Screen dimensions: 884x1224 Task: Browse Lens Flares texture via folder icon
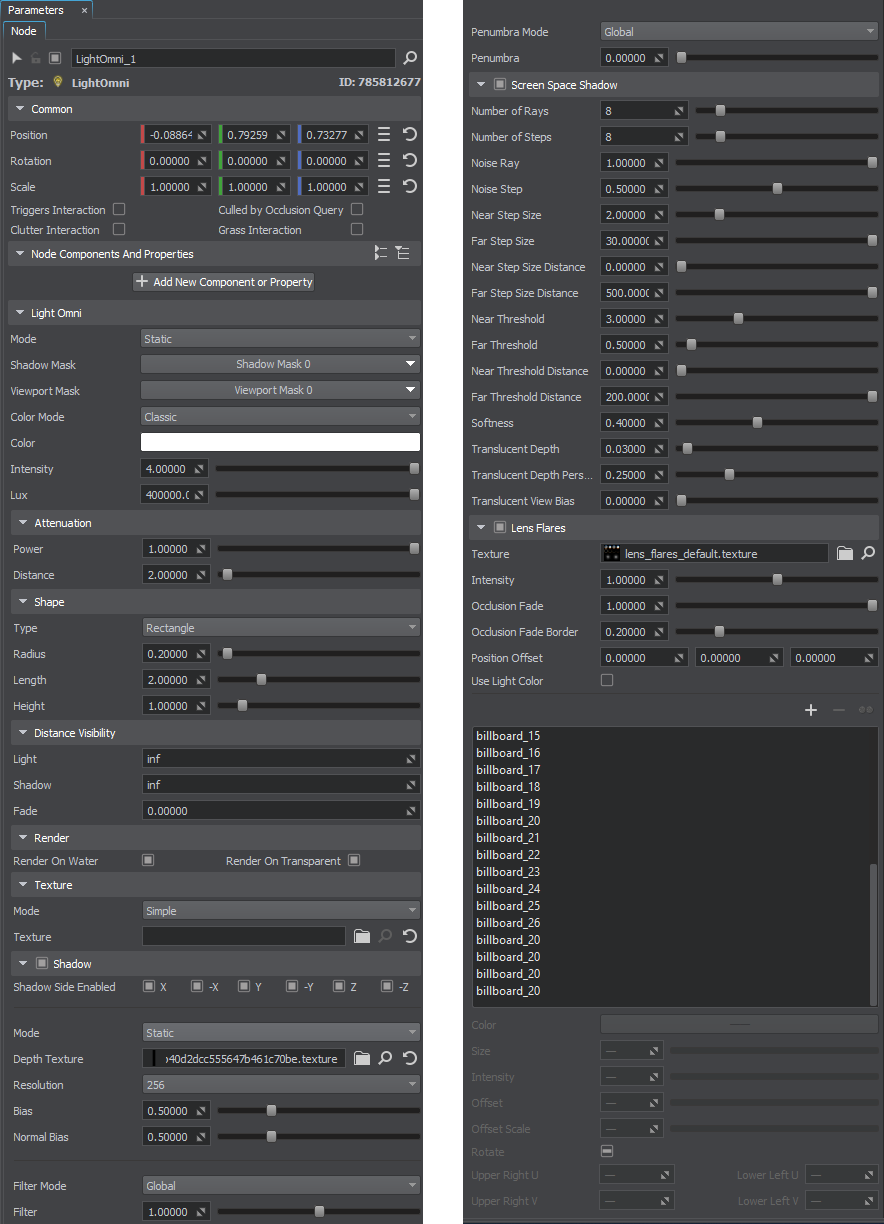click(845, 553)
